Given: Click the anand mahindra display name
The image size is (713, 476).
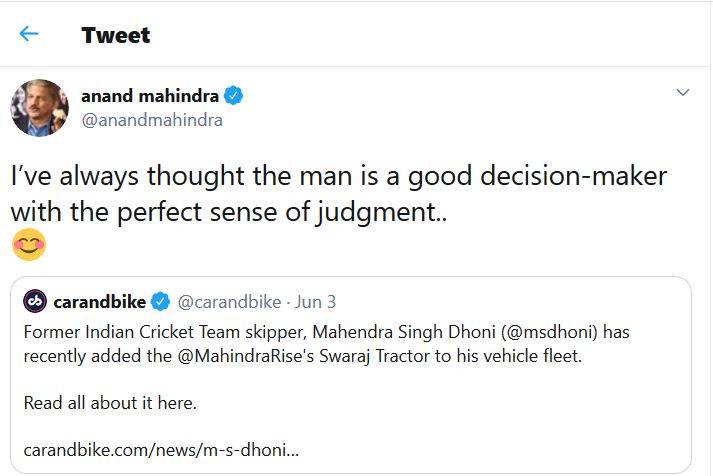Looking at the screenshot, I should [x=150, y=96].
